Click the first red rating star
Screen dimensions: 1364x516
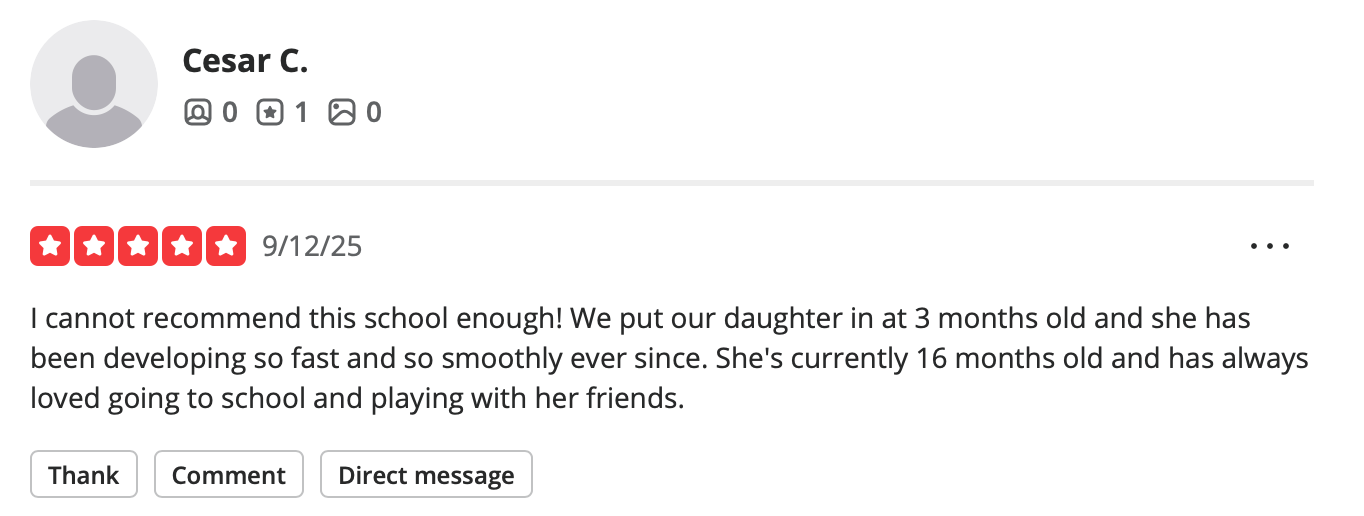coord(50,246)
